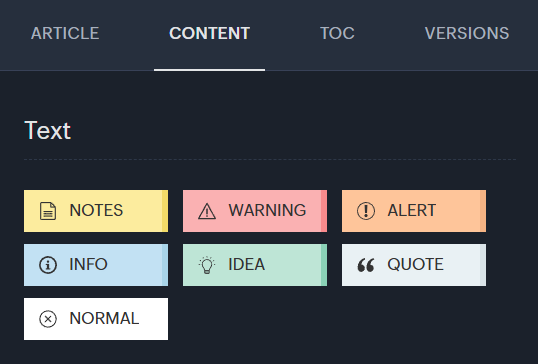The height and width of the screenshot is (364, 538).
Task: Click the quotation marks Quote icon
Action: (366, 265)
